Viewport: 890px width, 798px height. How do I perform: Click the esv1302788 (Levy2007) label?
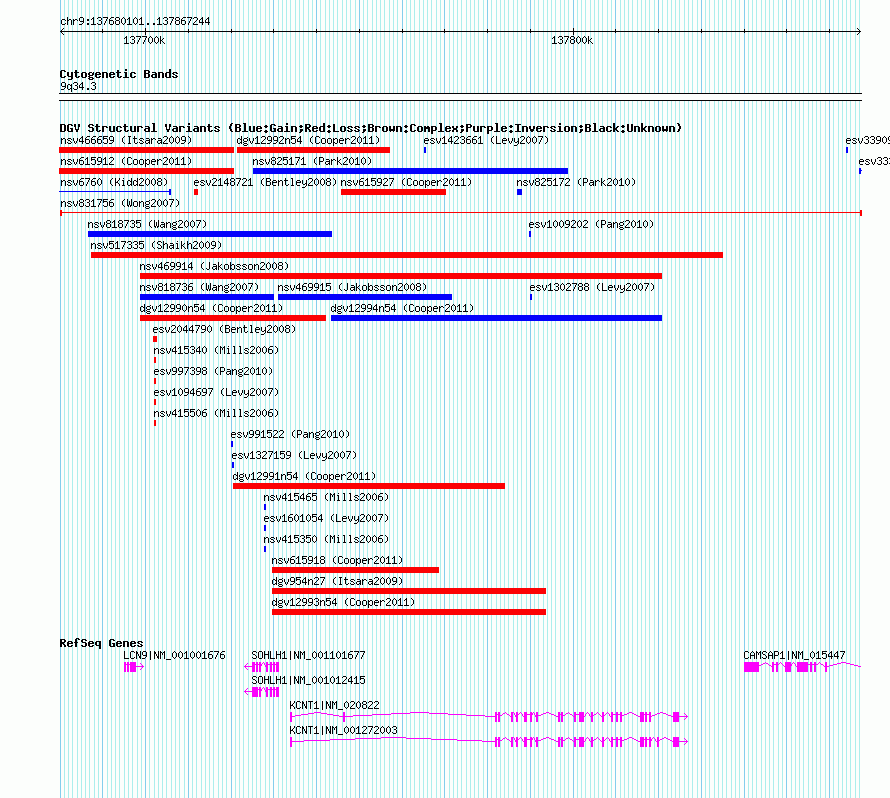pos(592,287)
